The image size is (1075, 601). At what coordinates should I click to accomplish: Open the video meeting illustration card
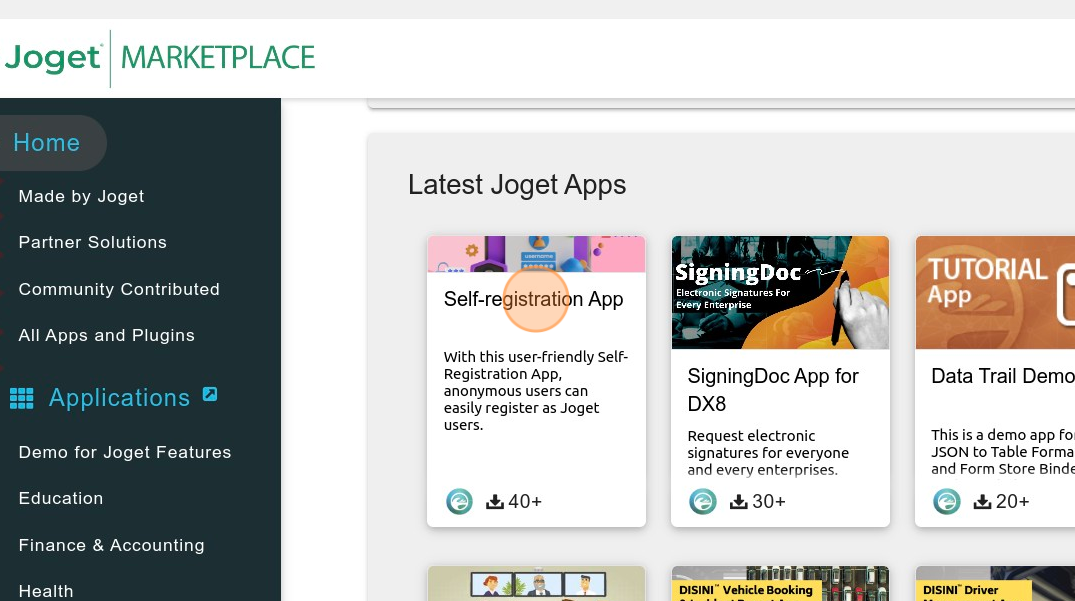pos(536,584)
